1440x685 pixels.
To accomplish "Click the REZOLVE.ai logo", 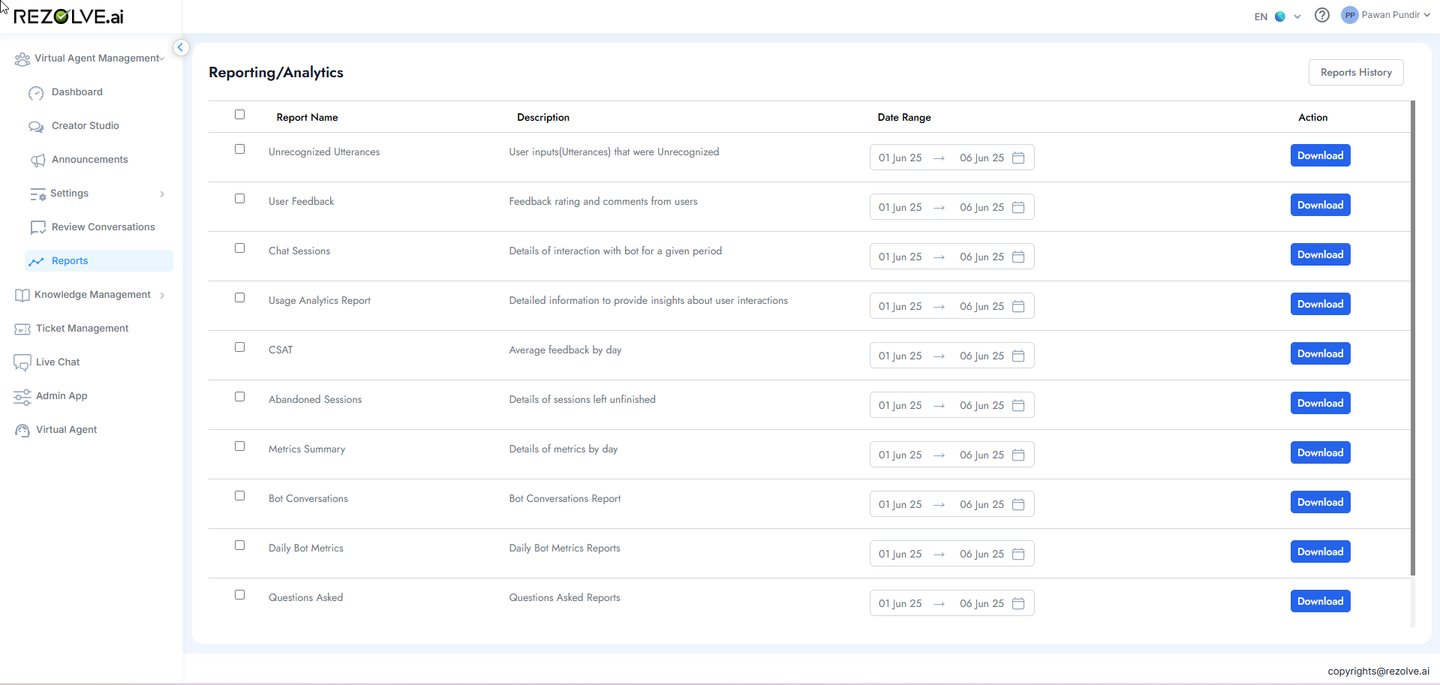I will click(x=69, y=17).
